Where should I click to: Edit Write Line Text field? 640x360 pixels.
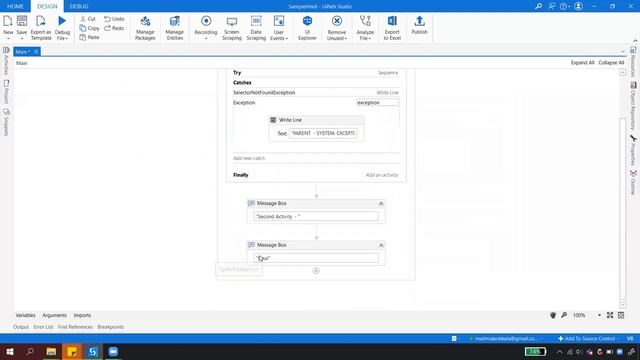pos(322,133)
